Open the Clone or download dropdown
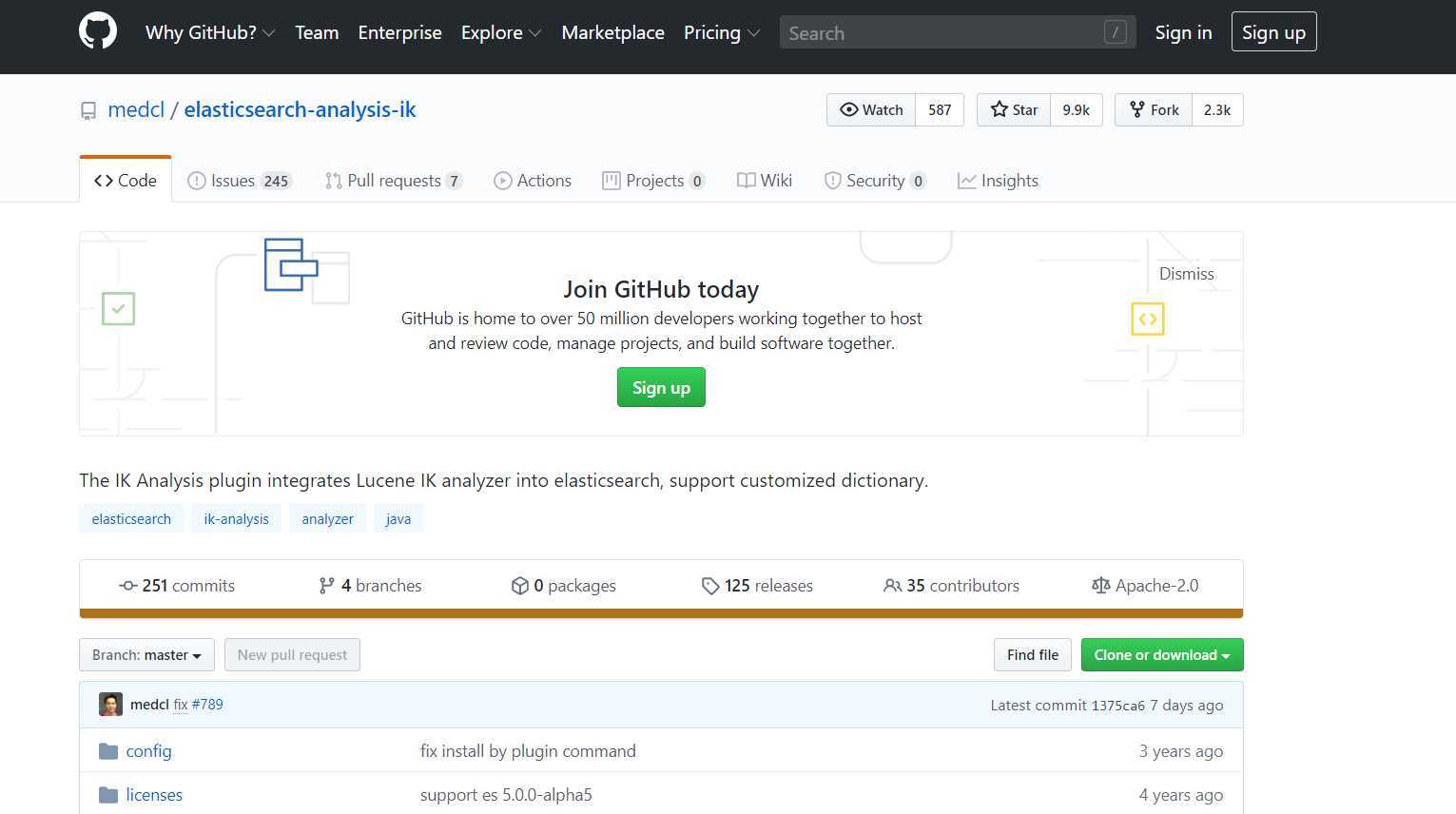Image resolution: width=1456 pixels, height=814 pixels. point(1162,654)
